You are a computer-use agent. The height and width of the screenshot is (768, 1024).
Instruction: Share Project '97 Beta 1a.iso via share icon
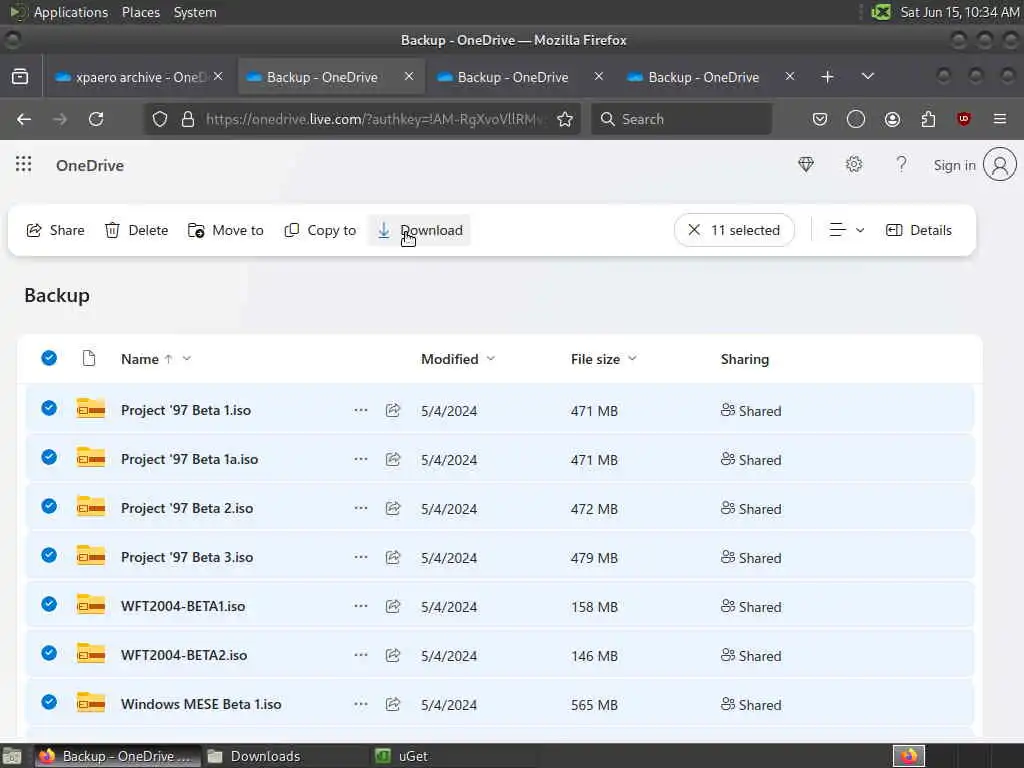(x=392, y=459)
